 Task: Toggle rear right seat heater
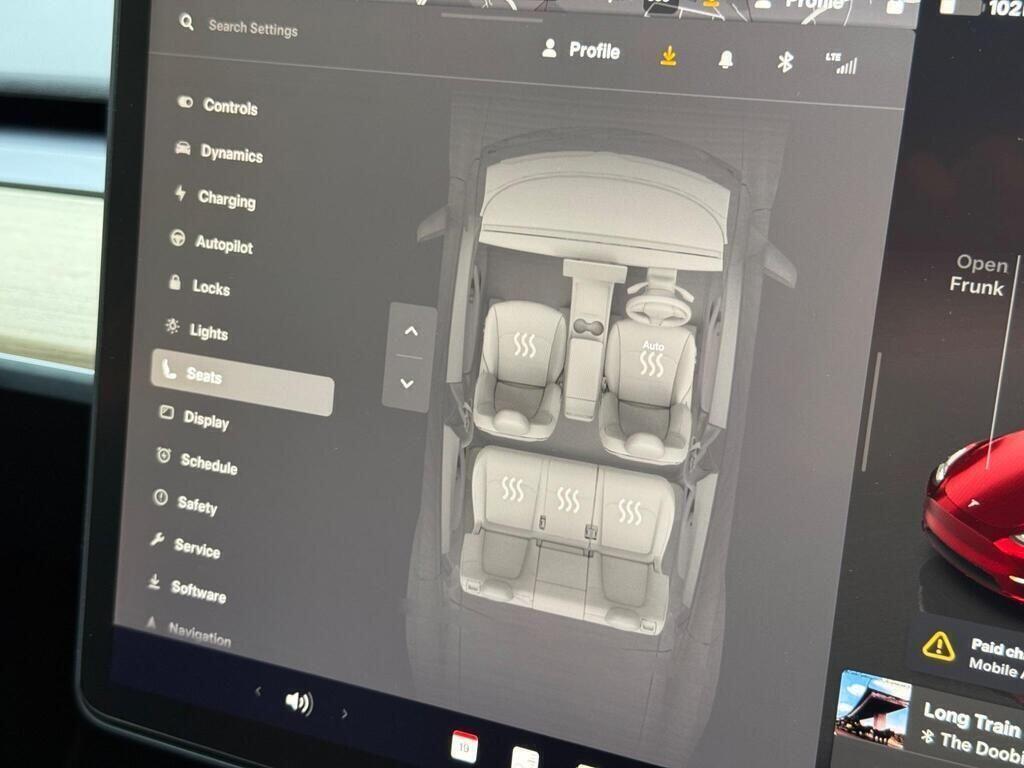[629, 512]
